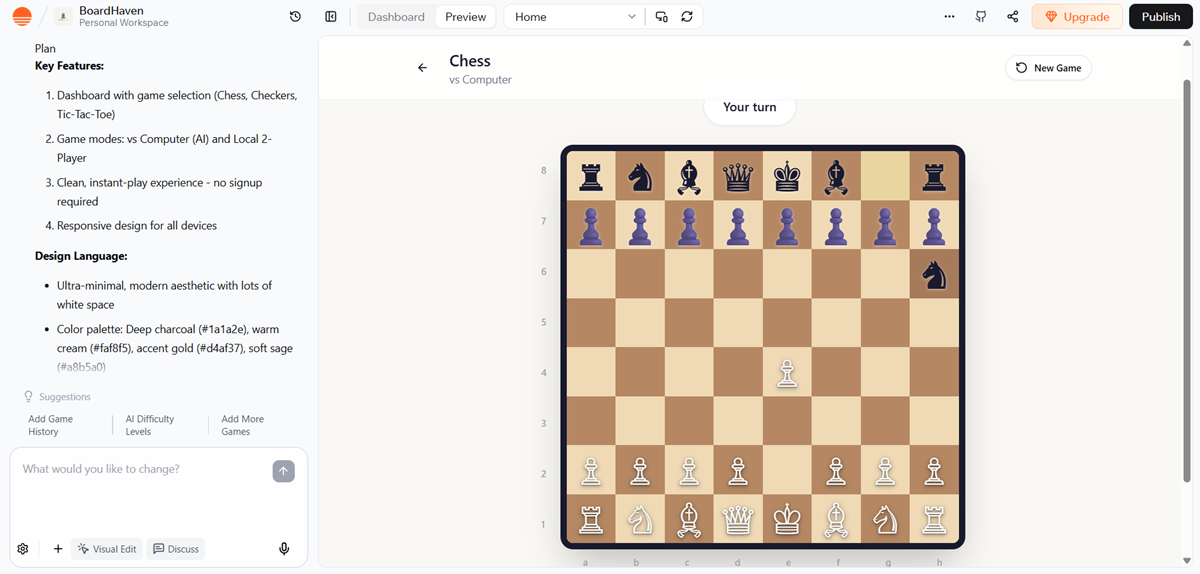Open the three-dot more options menu
The width and height of the screenshot is (1200, 574).
[949, 17]
